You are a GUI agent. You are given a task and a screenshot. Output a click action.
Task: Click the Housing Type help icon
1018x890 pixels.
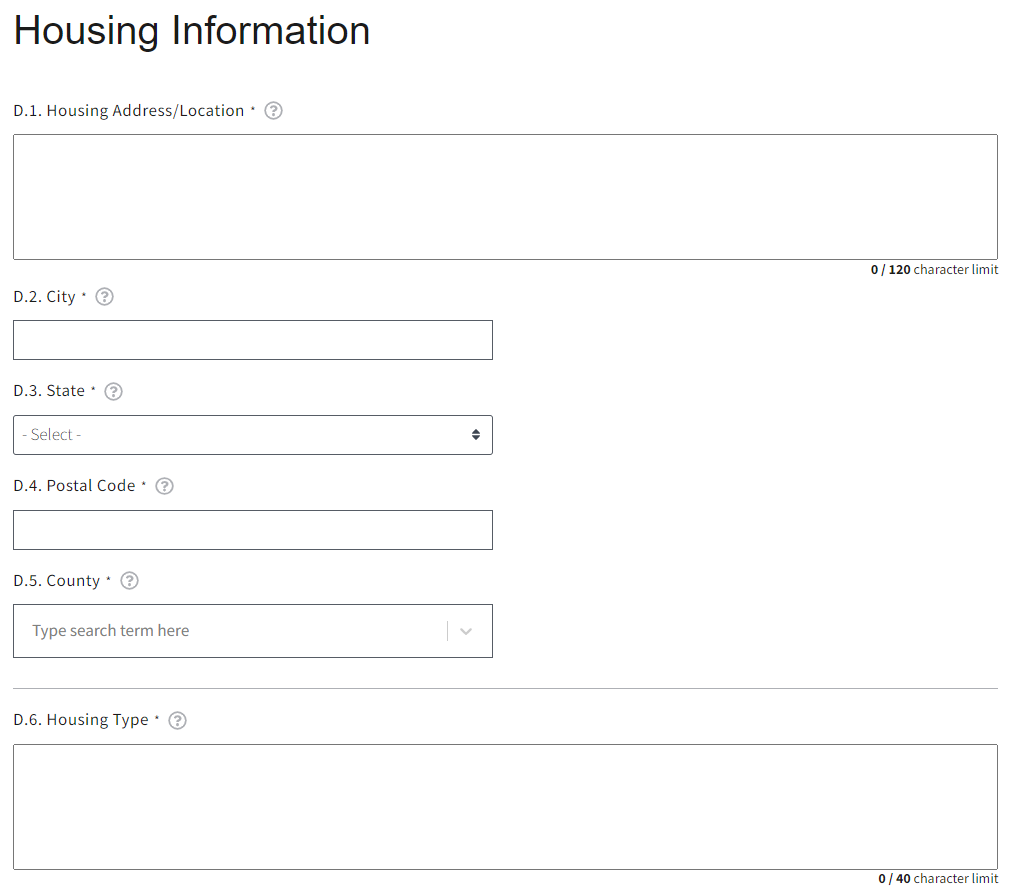coord(178,720)
